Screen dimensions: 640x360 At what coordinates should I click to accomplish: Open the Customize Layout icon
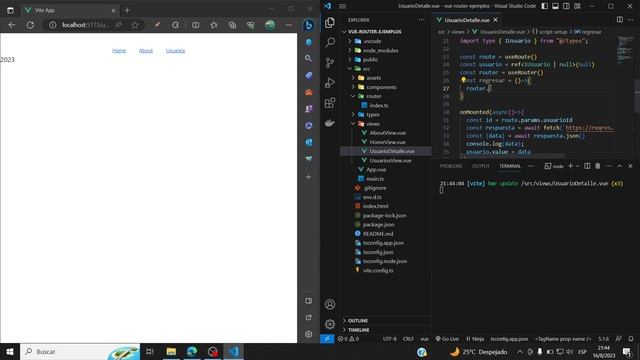577,6
